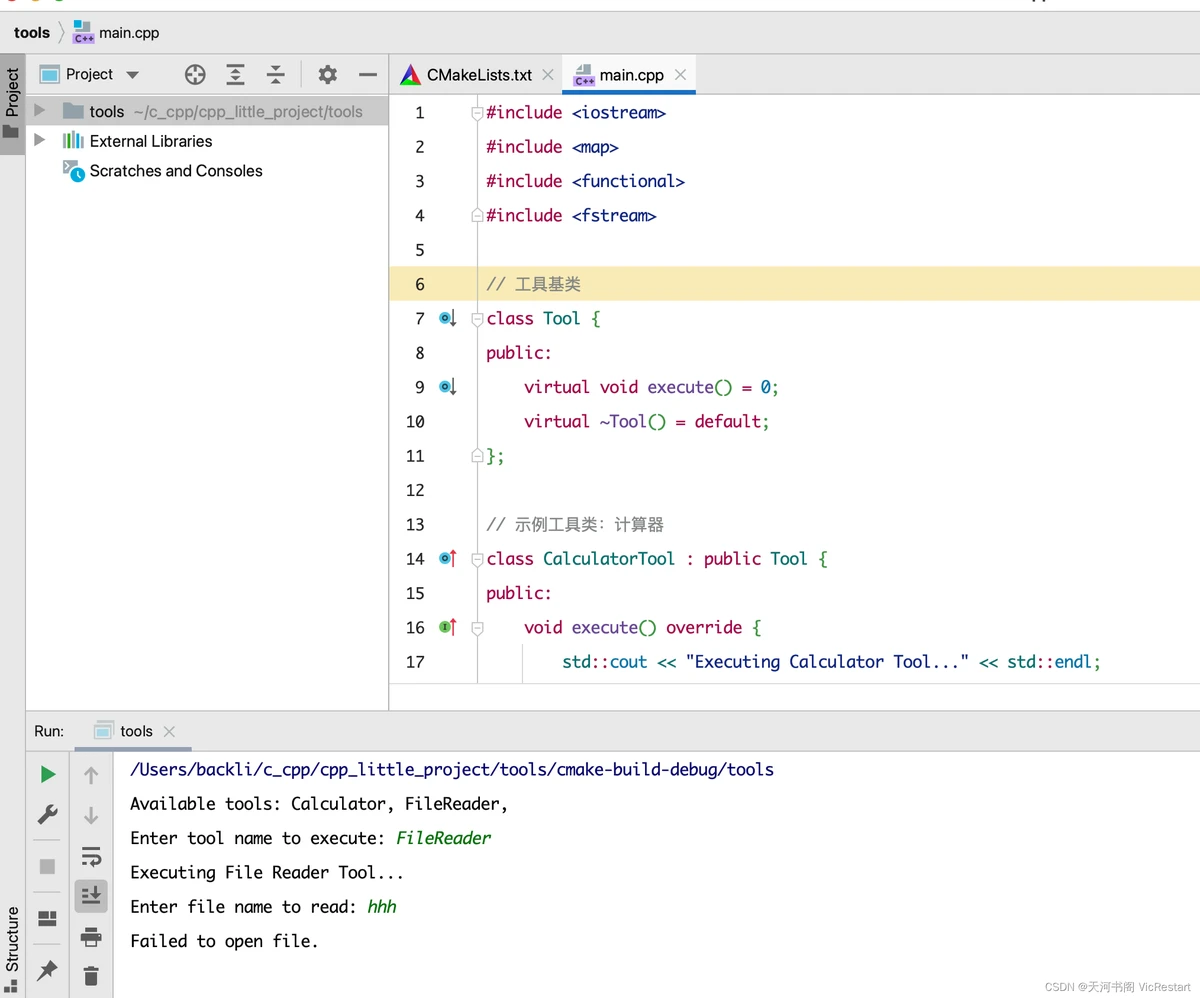Viewport: 1200px width, 998px height.
Task: Open Project panel settings gear
Action: coord(327,75)
